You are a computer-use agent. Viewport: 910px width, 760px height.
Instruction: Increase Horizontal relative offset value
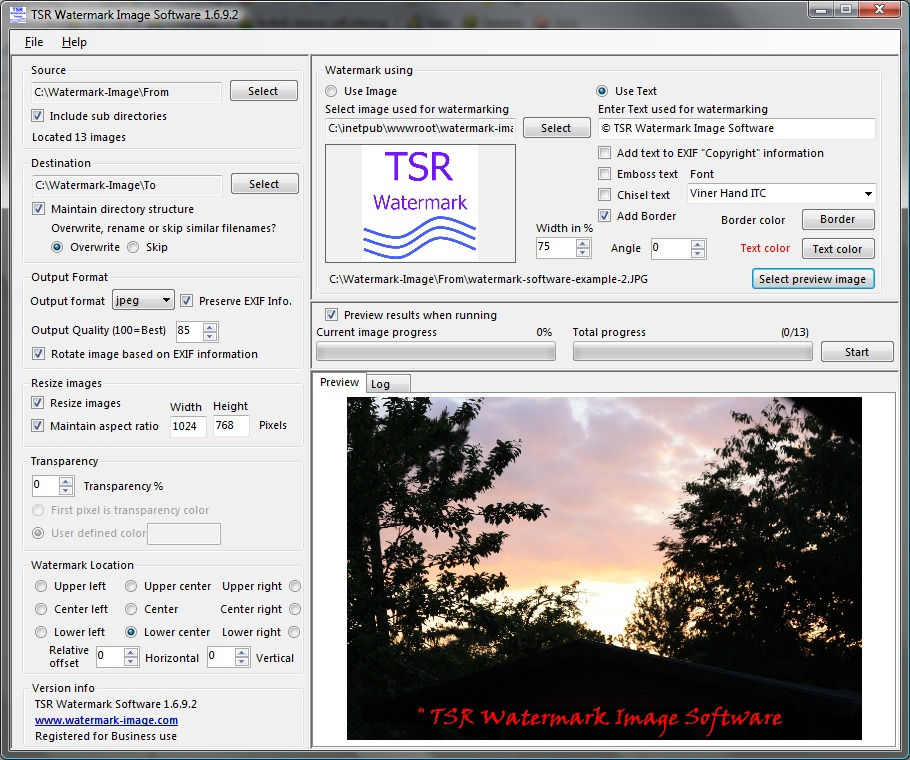pyautogui.click(x=131, y=653)
